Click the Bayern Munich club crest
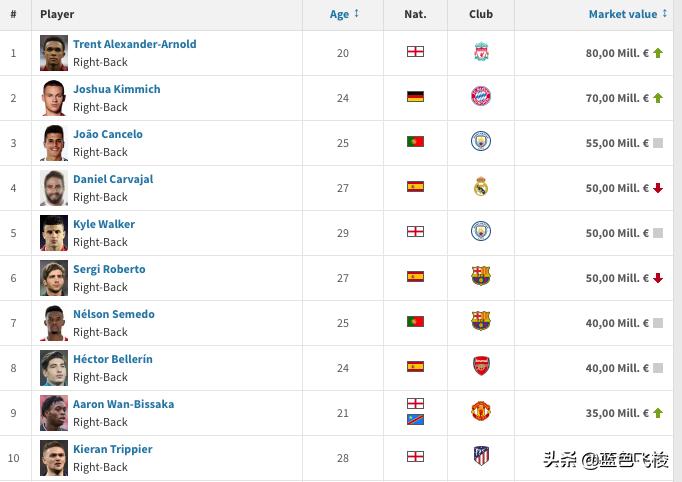This screenshot has width=682, height=482. click(481, 97)
